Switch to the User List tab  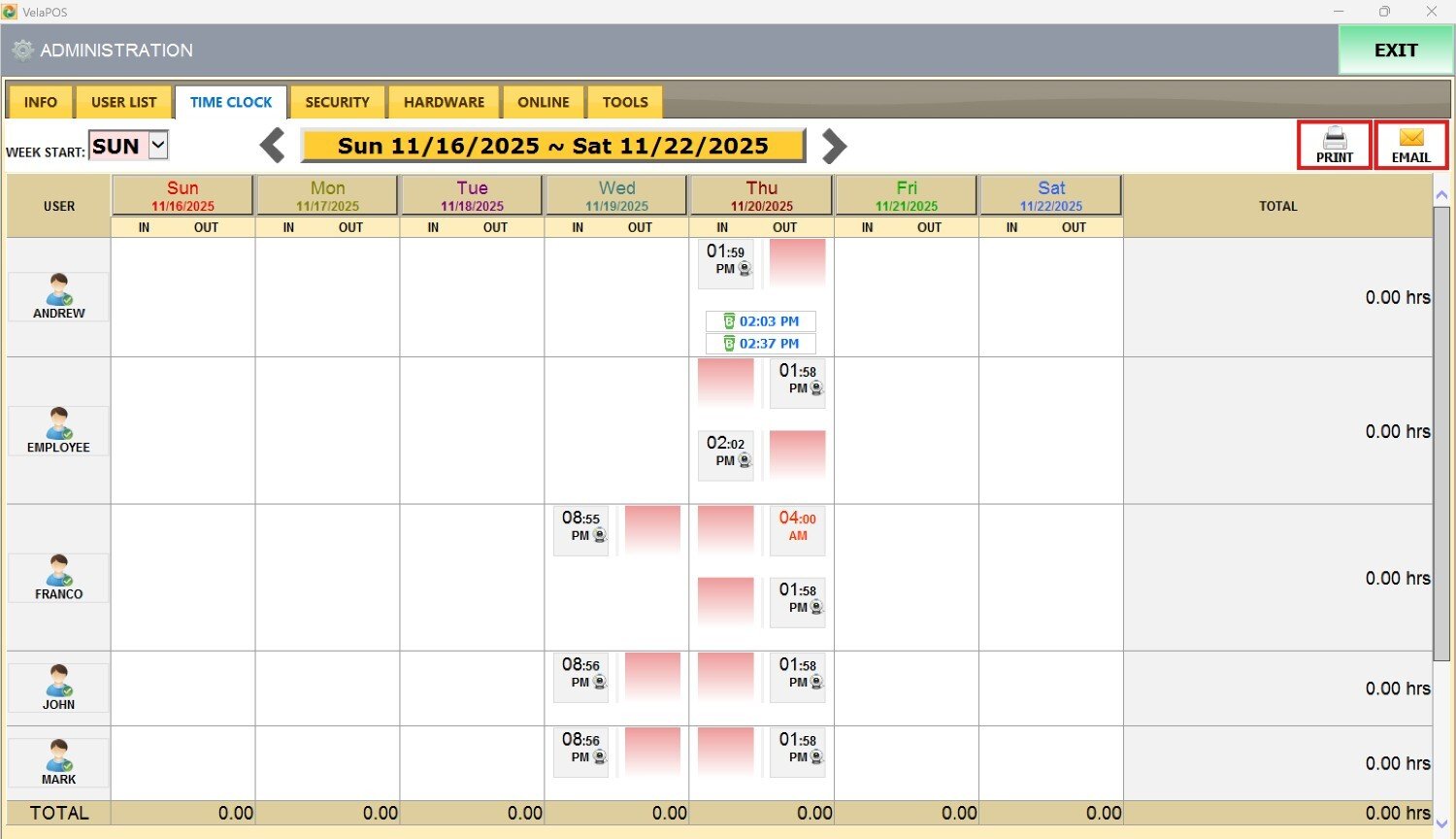[x=123, y=102]
